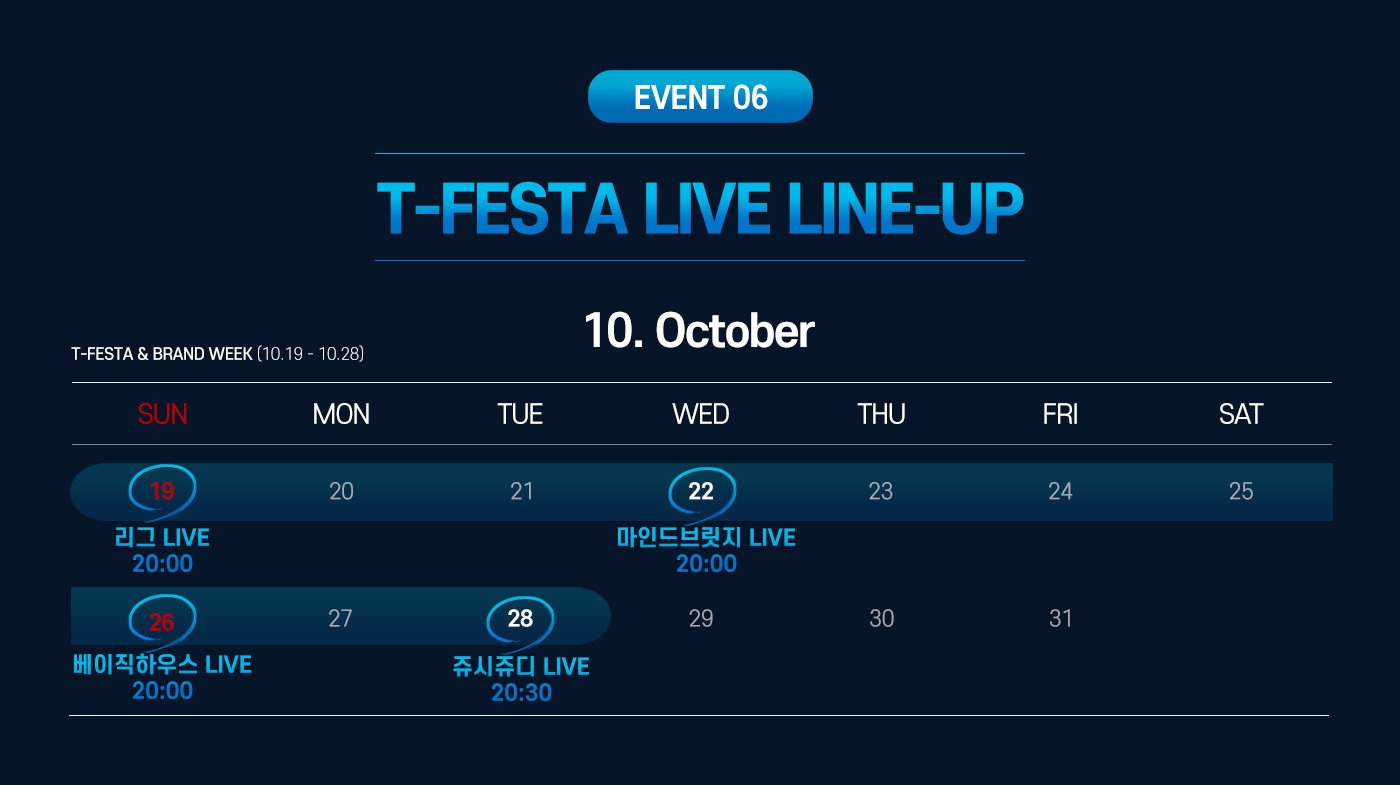The image size is (1400, 785).
Task: Open the 베이직하우스 LIVE link
Action: (x=162, y=665)
